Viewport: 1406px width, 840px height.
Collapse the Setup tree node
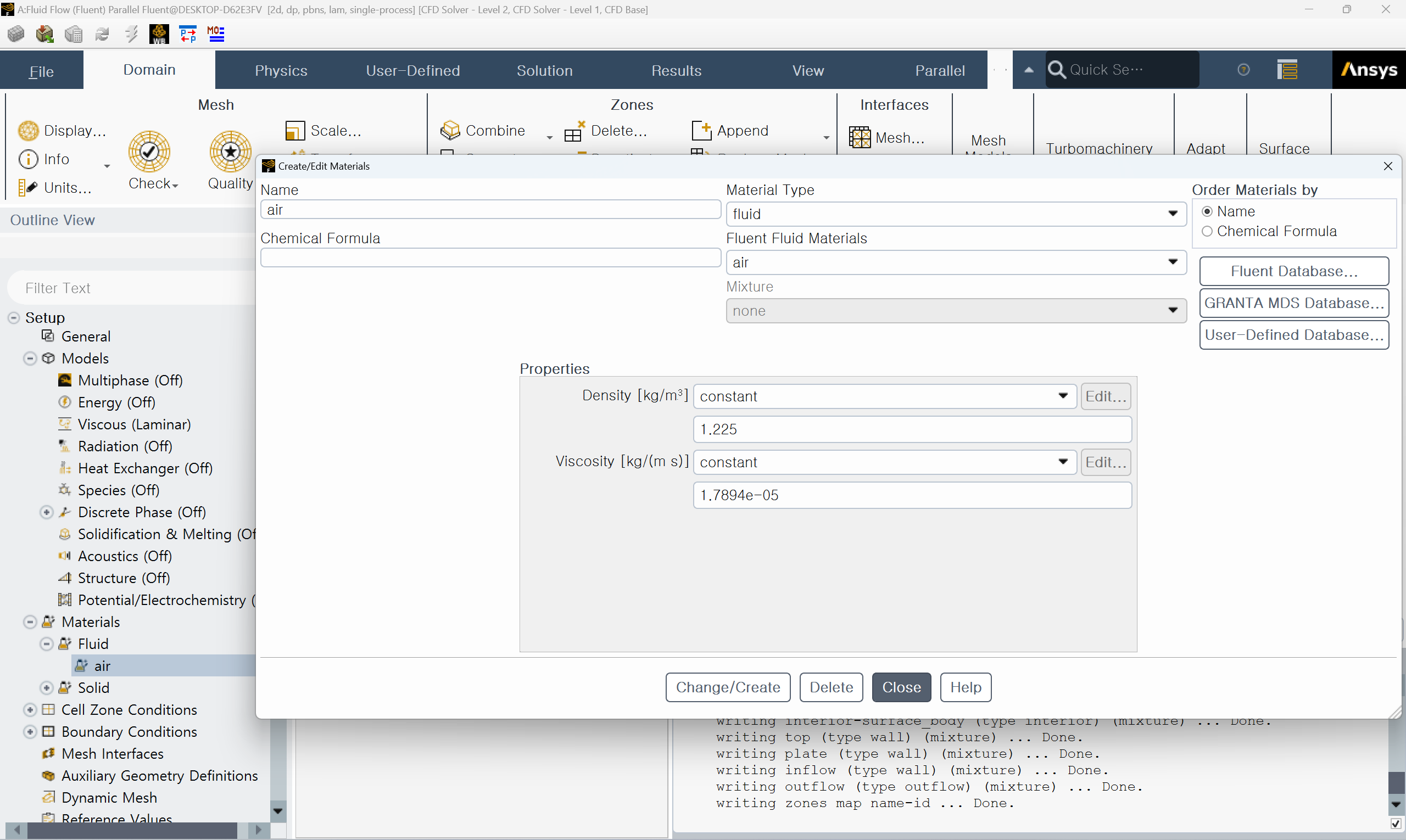click(14, 318)
